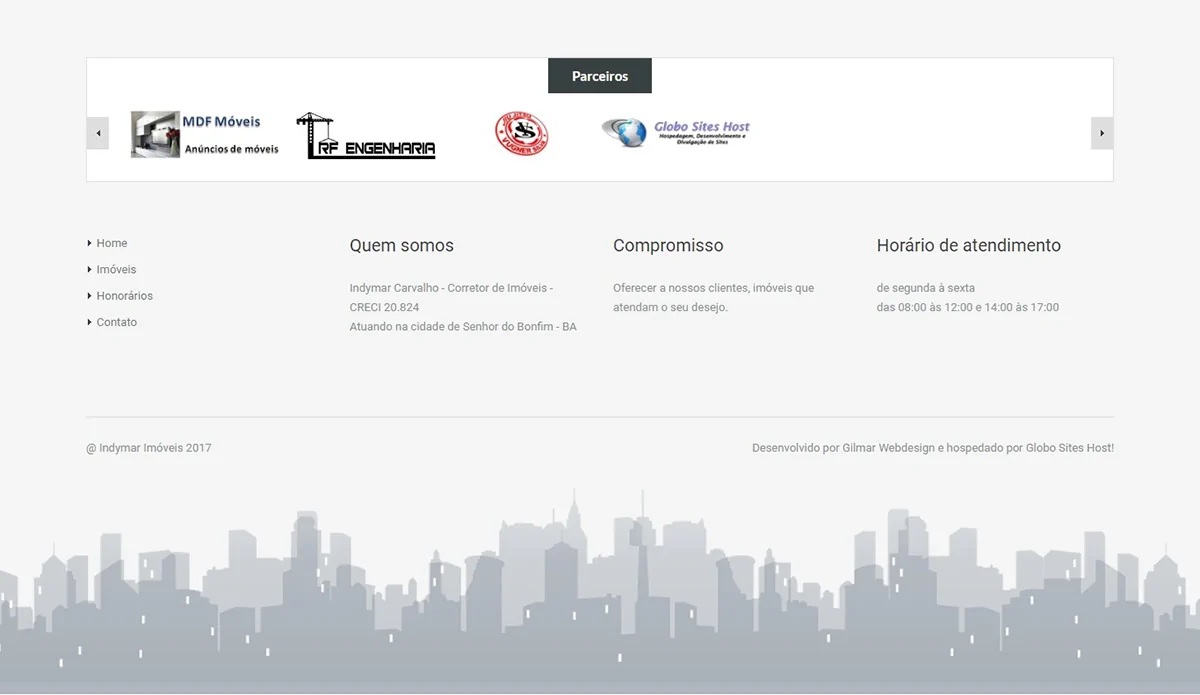Image resolution: width=1200 pixels, height=695 pixels.
Task: Go to Home in the footer menu
Action: pyautogui.click(x=112, y=243)
